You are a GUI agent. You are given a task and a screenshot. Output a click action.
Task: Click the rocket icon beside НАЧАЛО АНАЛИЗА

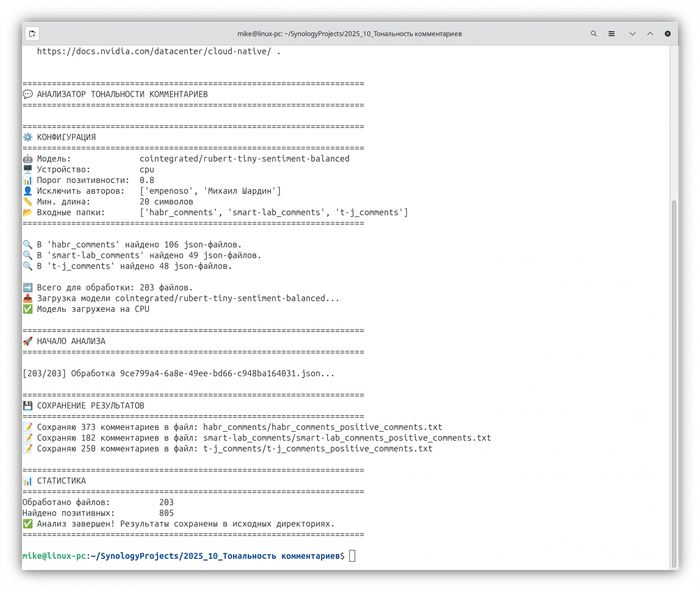click(27, 341)
